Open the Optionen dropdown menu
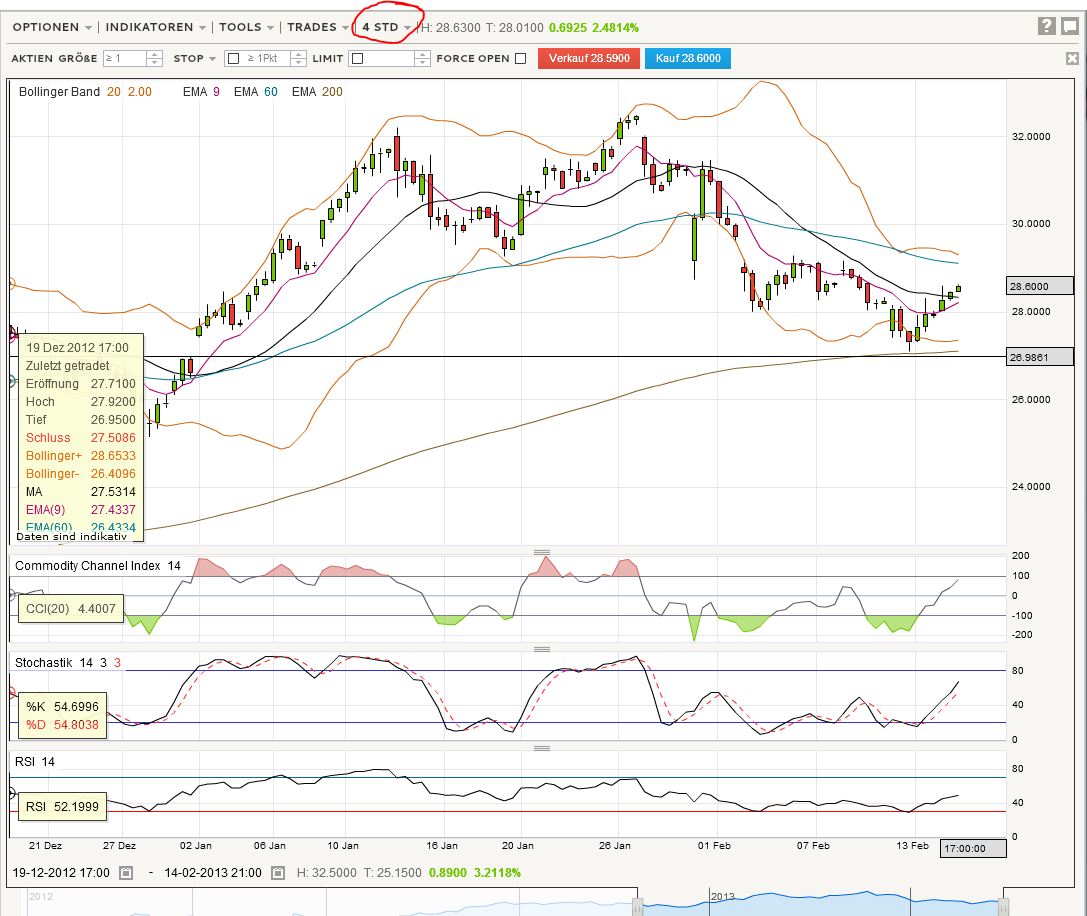 click(52, 27)
